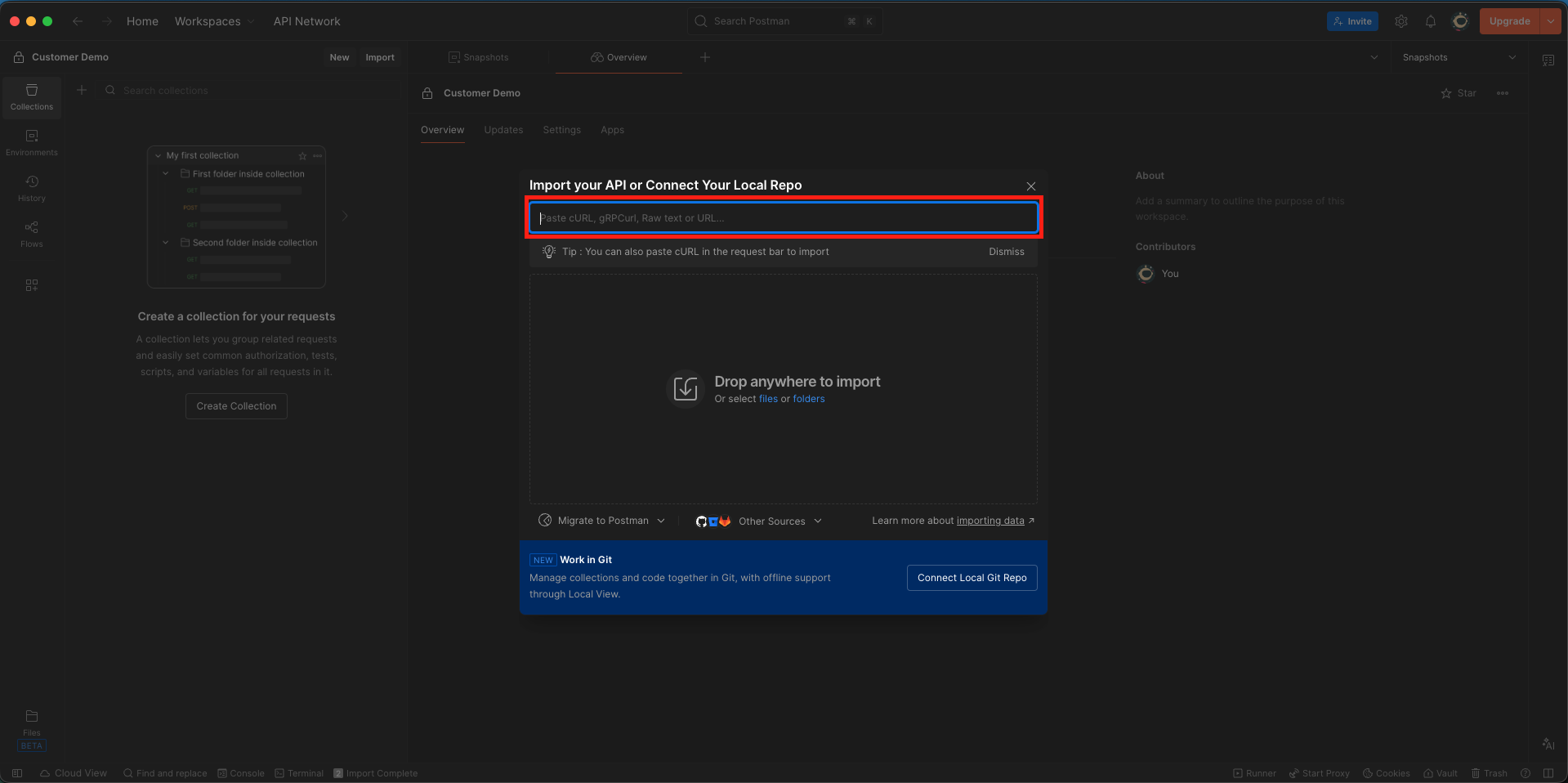The image size is (1568, 783).
Task: Close the import dialog with X
Action: pyautogui.click(x=1030, y=186)
